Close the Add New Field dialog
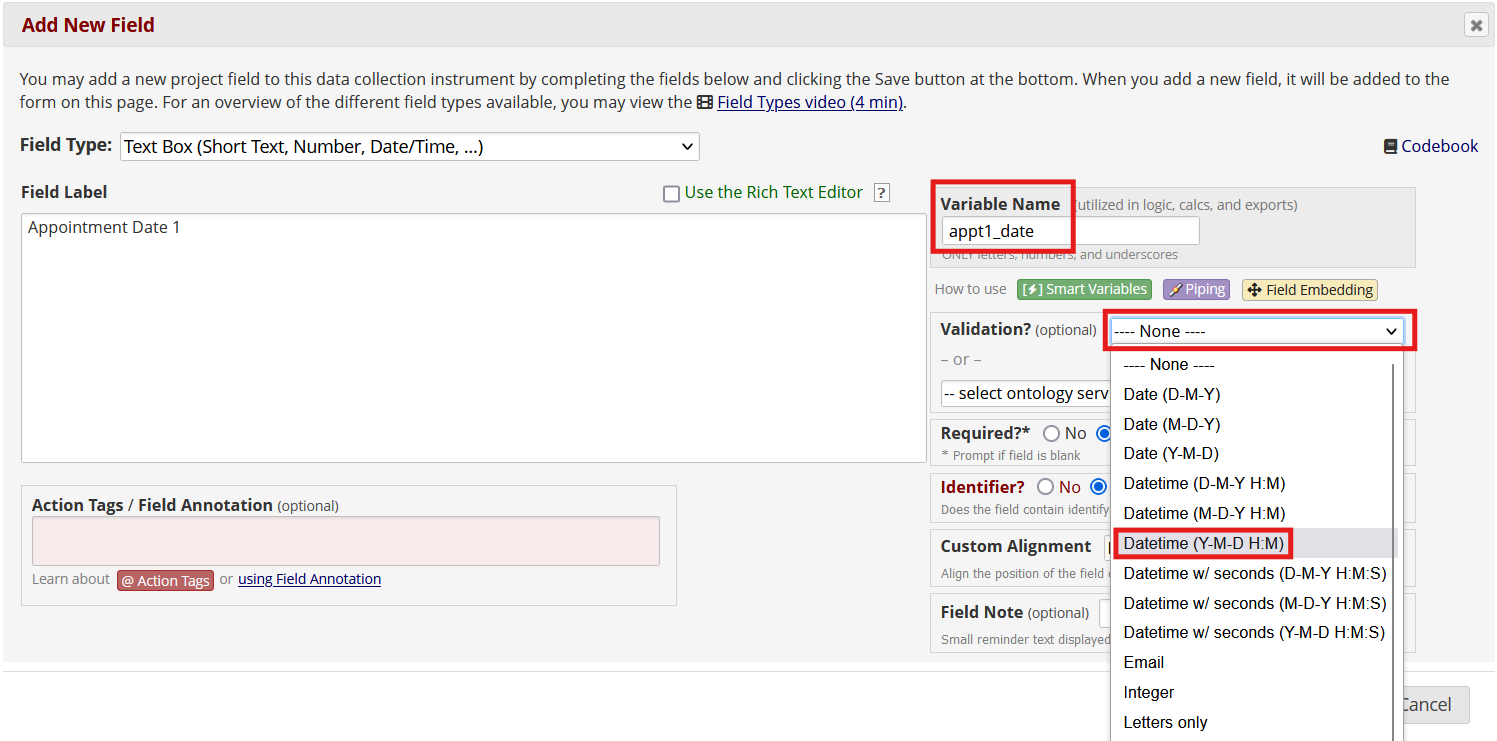This screenshot has width=1497, height=741. [1476, 25]
